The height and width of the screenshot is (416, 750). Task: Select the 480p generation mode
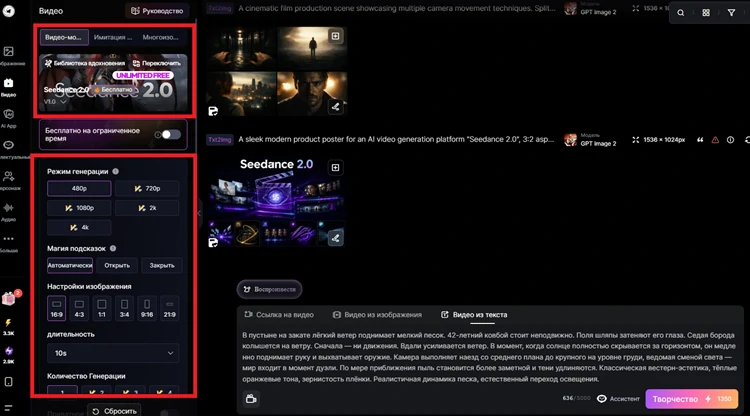tap(79, 188)
